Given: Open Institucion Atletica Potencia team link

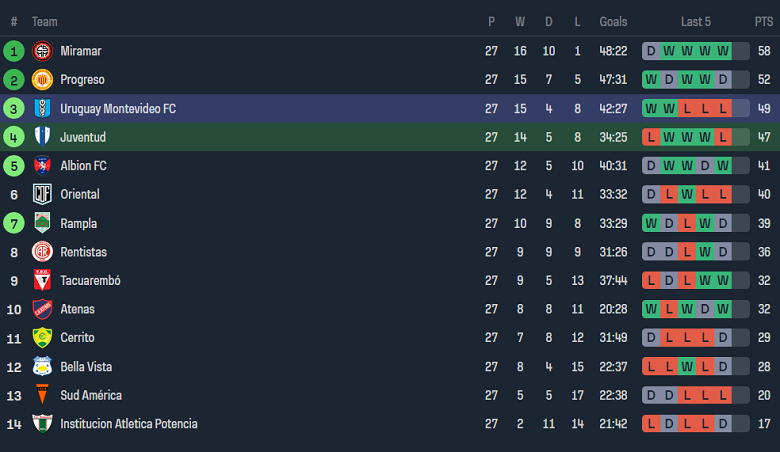Looking at the screenshot, I should click(128, 424).
